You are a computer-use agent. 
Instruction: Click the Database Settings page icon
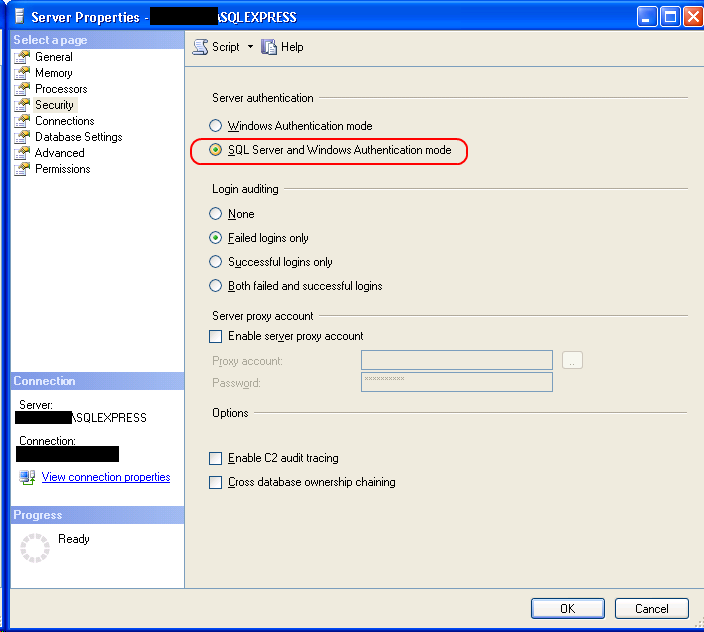22,137
